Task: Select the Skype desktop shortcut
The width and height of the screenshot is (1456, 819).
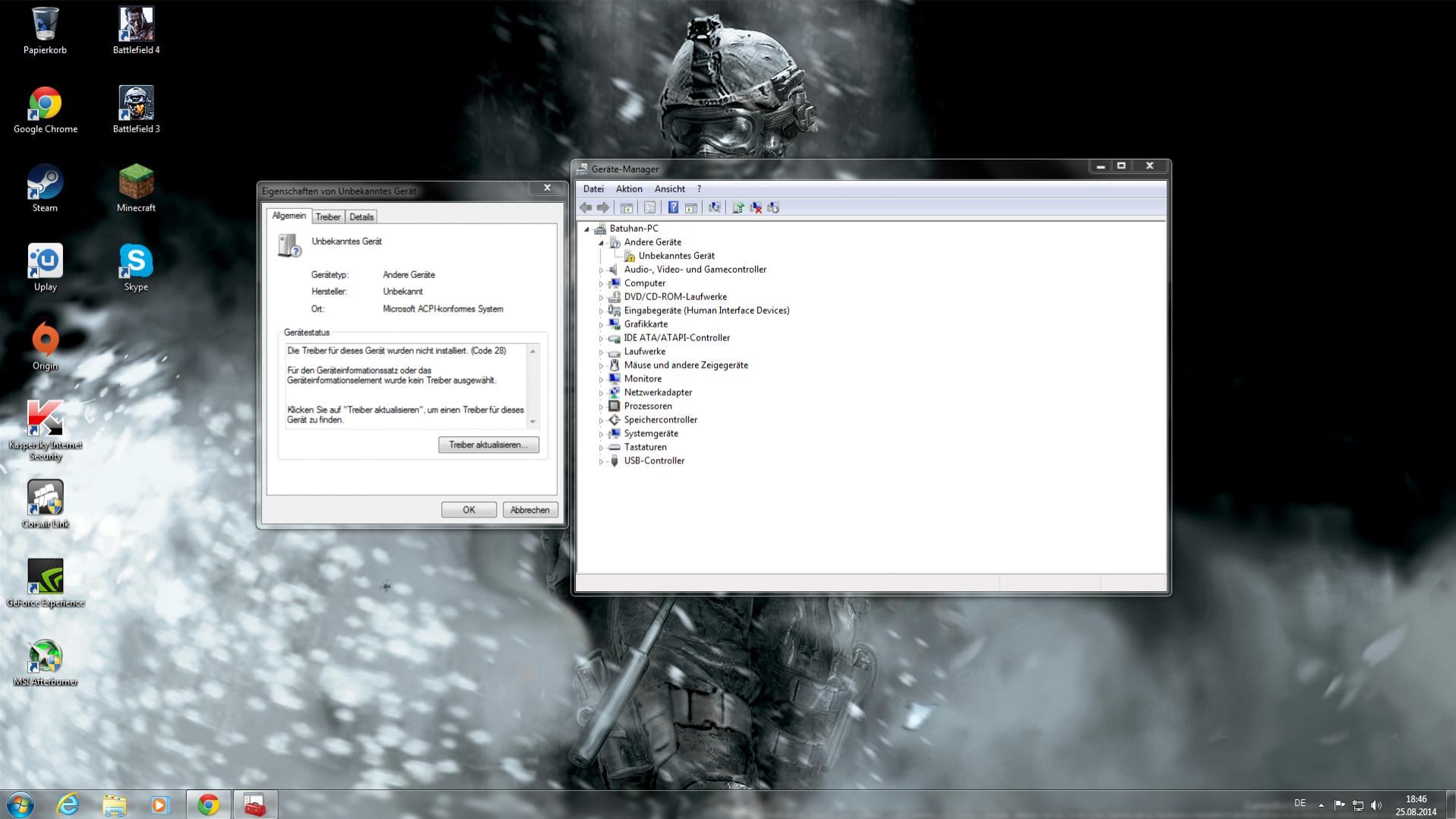Action: click(x=136, y=268)
